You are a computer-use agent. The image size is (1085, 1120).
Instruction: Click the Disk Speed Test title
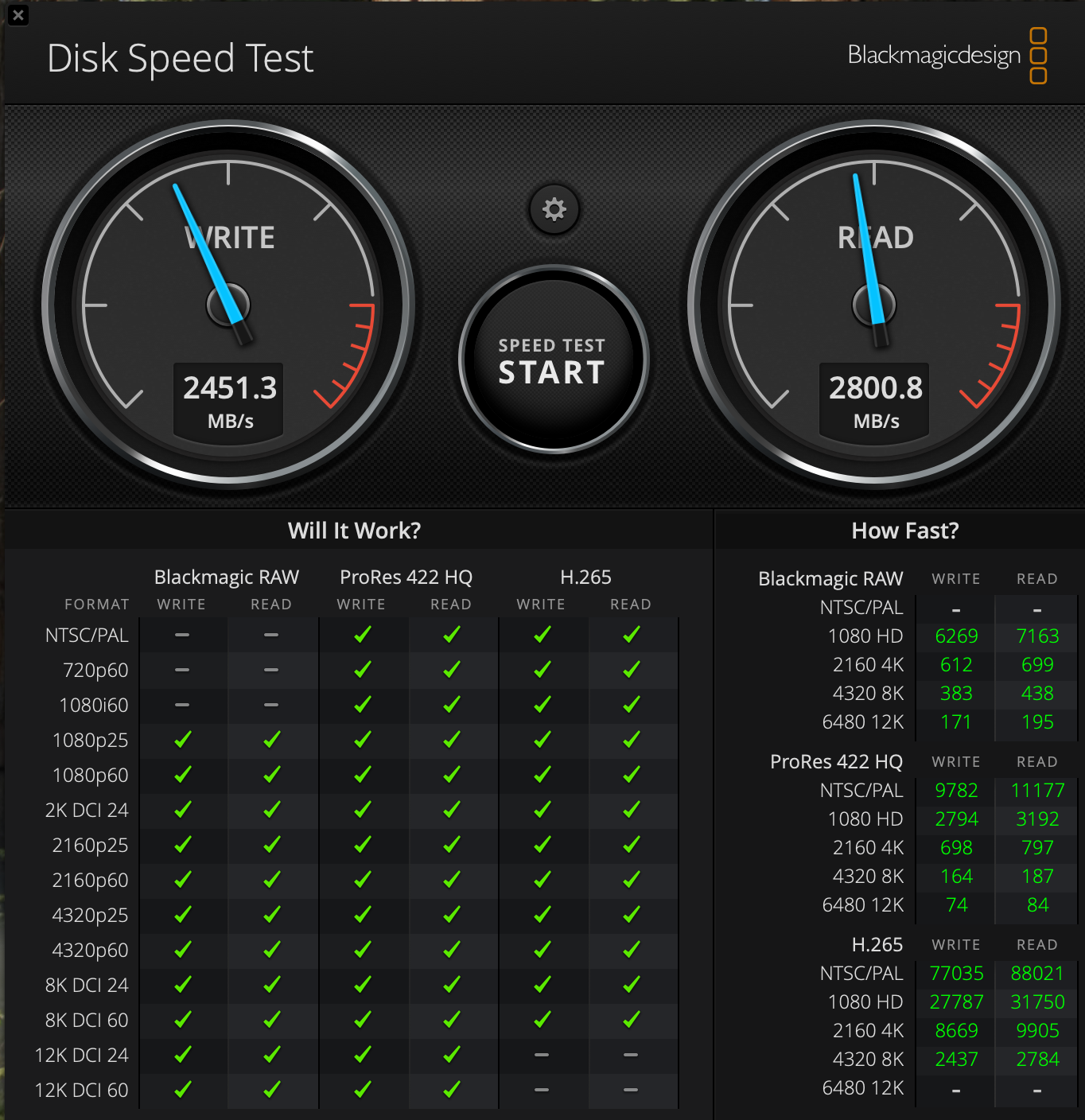click(181, 59)
